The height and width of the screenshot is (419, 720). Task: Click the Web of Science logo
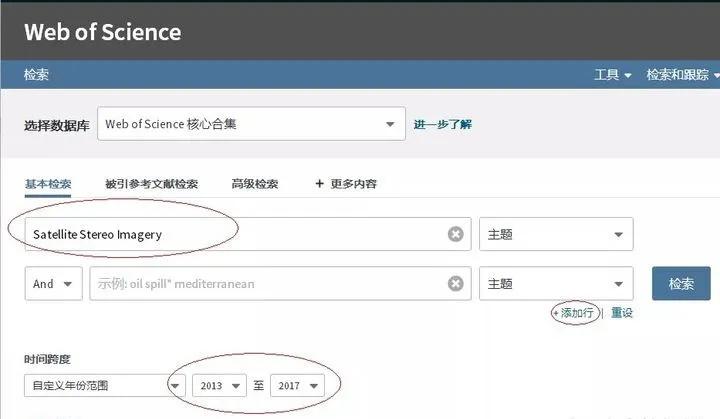pyautogui.click(x=102, y=32)
